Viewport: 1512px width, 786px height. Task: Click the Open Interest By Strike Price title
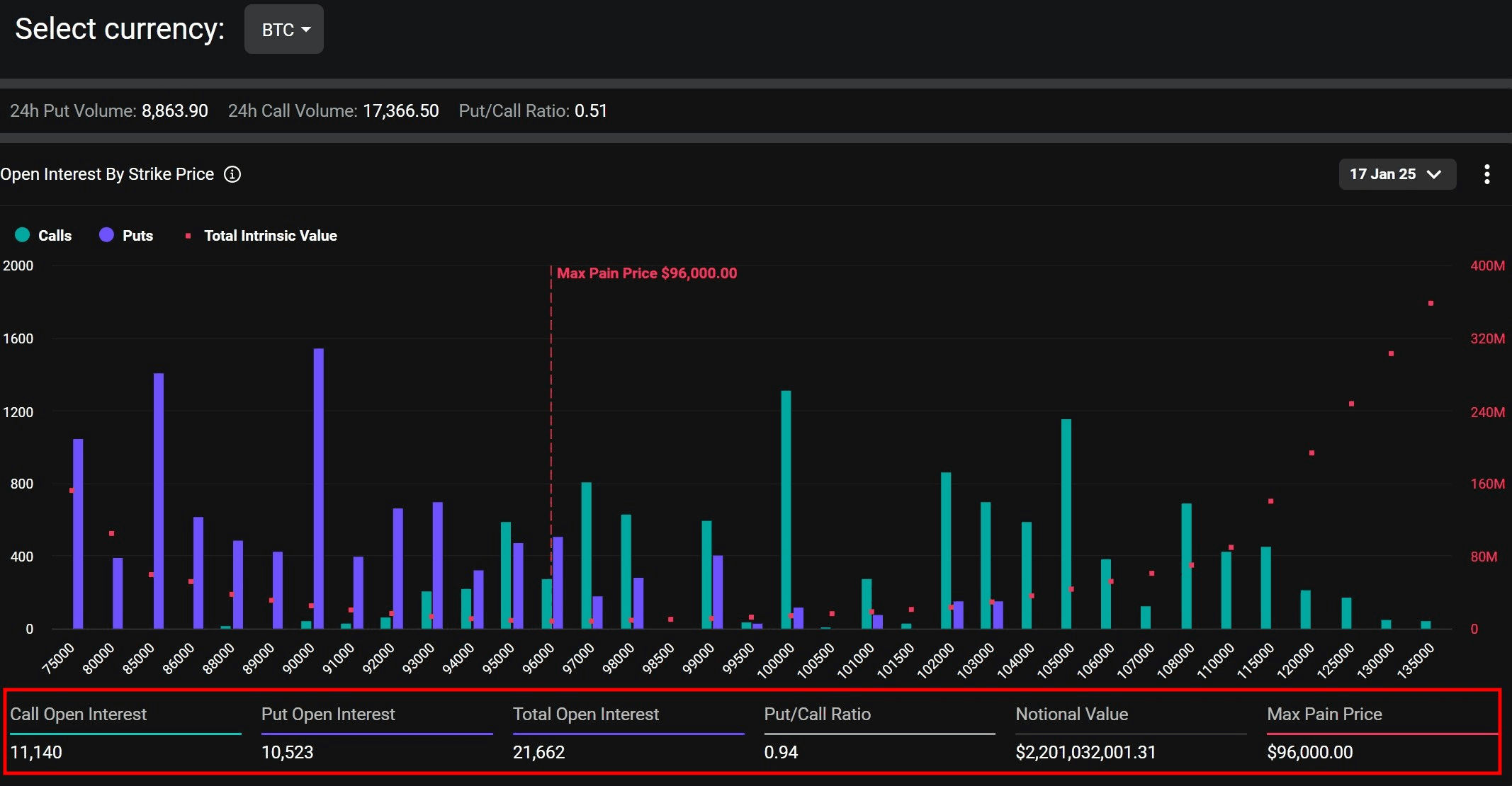[x=107, y=174]
